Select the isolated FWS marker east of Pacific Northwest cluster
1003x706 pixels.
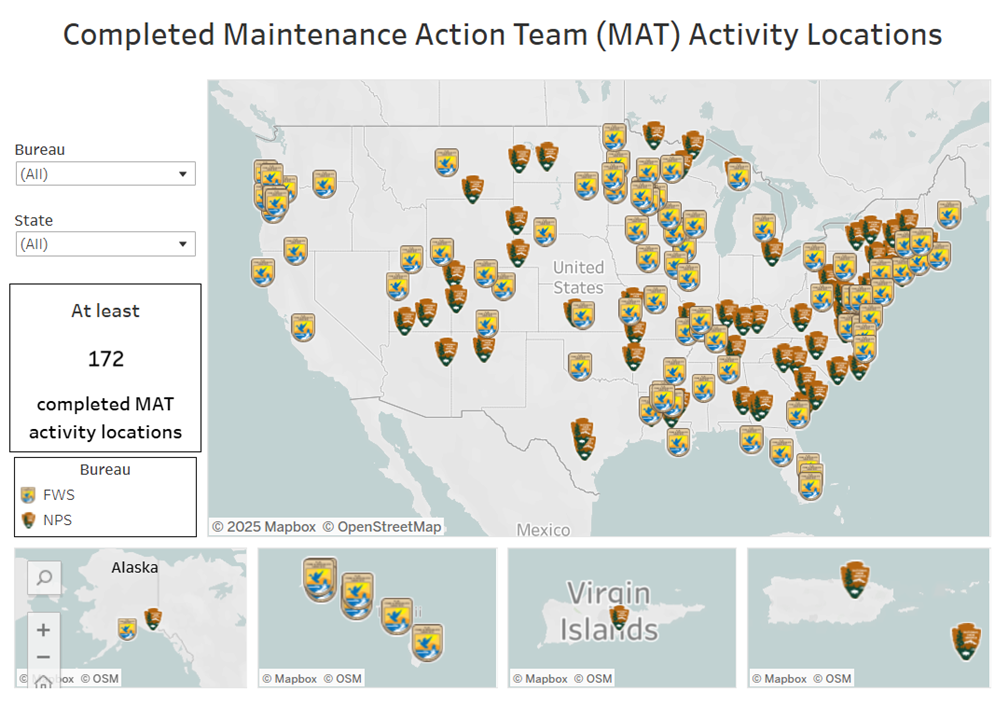point(325,184)
